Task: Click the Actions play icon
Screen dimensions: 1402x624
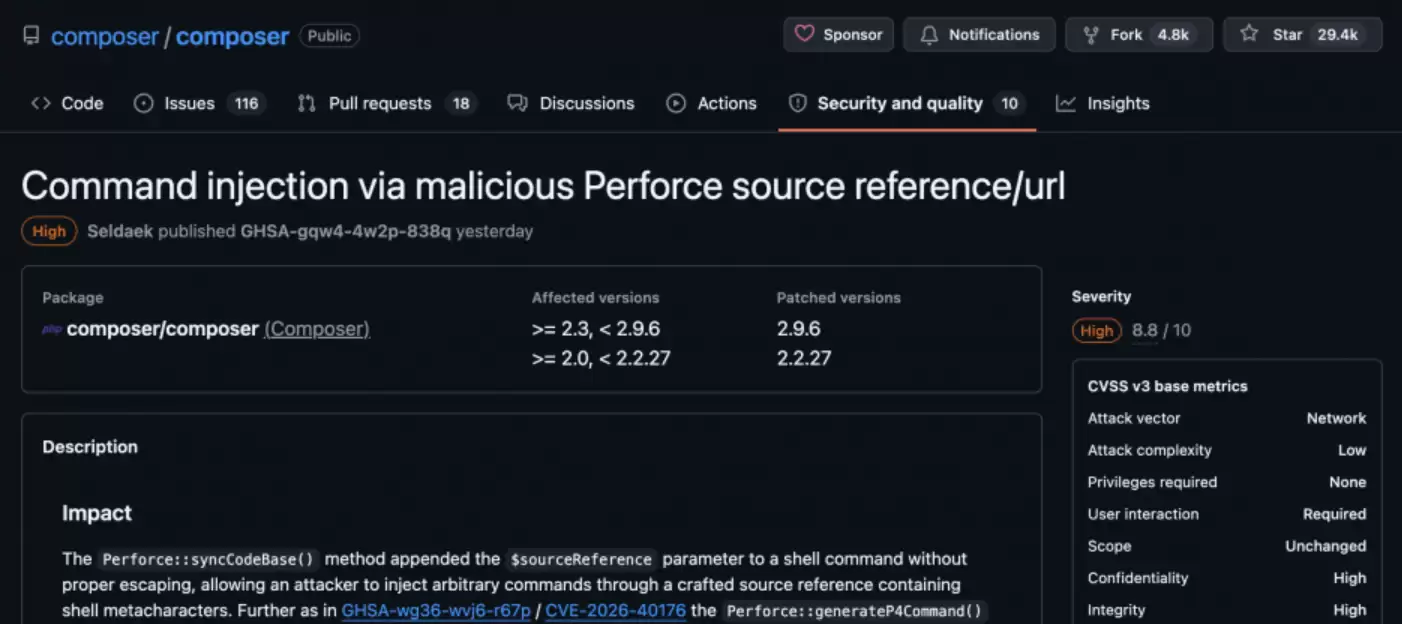Action: (x=676, y=103)
